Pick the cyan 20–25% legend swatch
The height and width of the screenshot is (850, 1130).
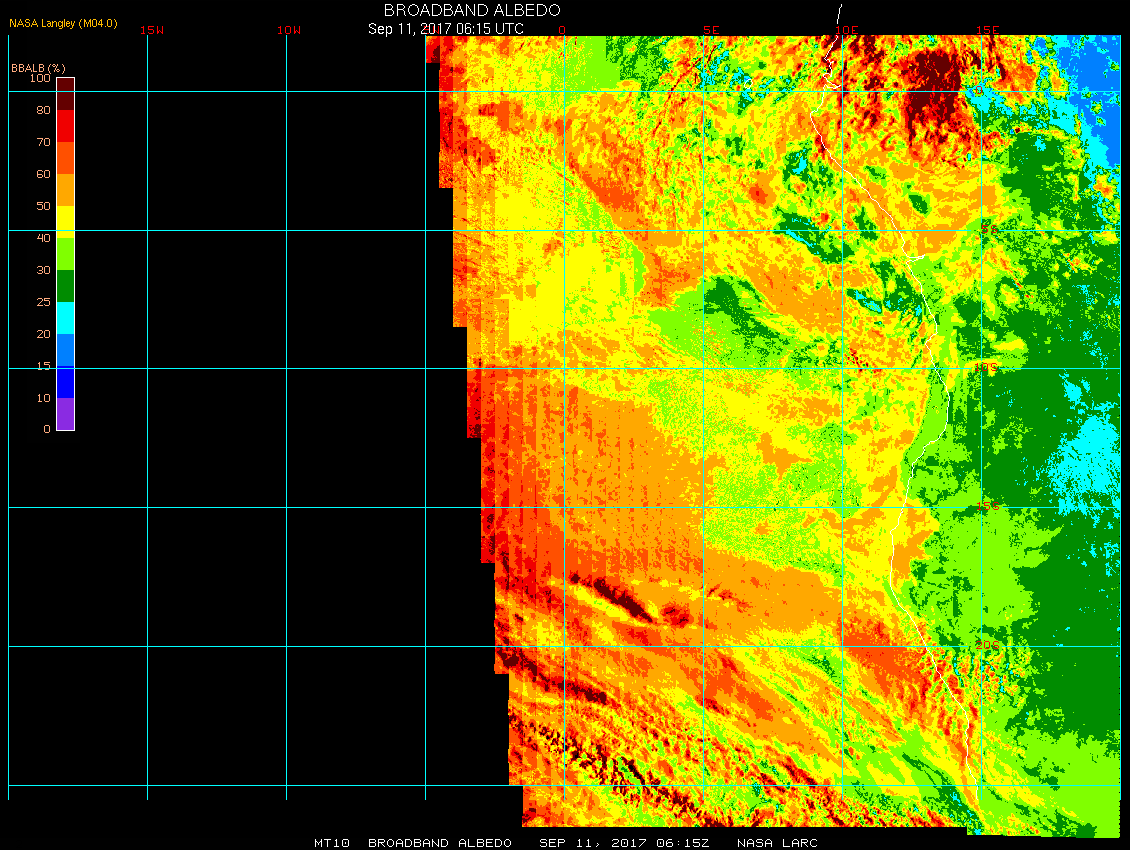click(66, 318)
